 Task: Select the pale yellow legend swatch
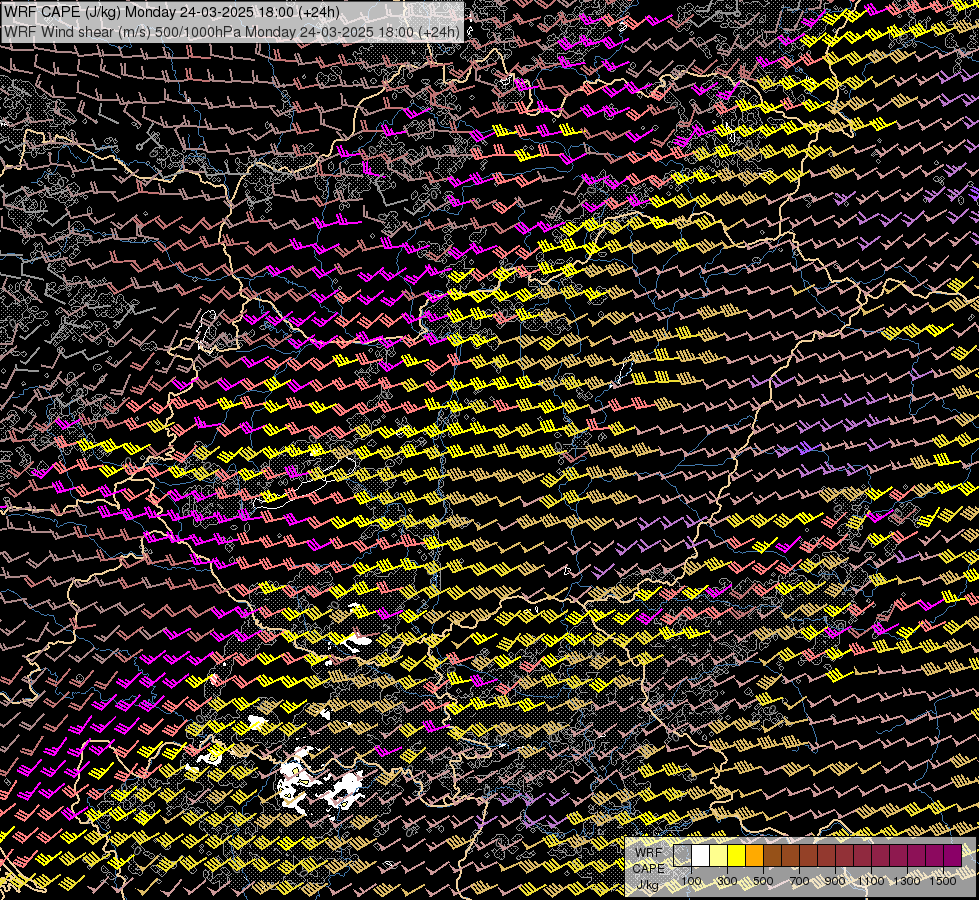(x=719, y=856)
